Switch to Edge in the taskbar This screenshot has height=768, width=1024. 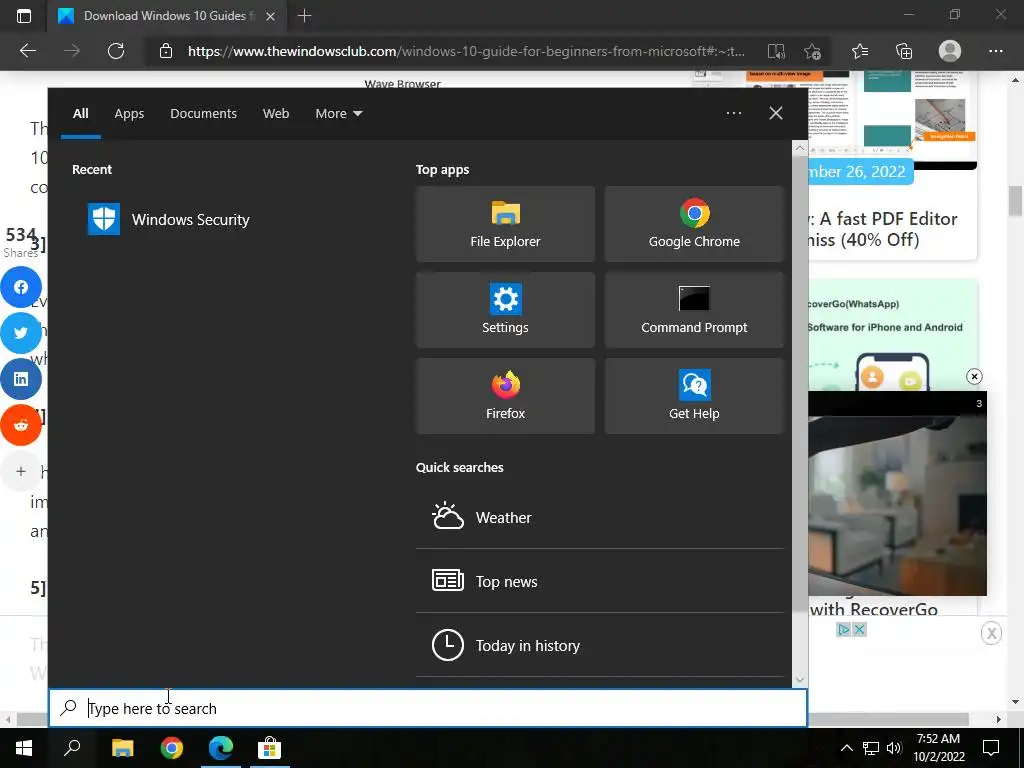pos(221,748)
